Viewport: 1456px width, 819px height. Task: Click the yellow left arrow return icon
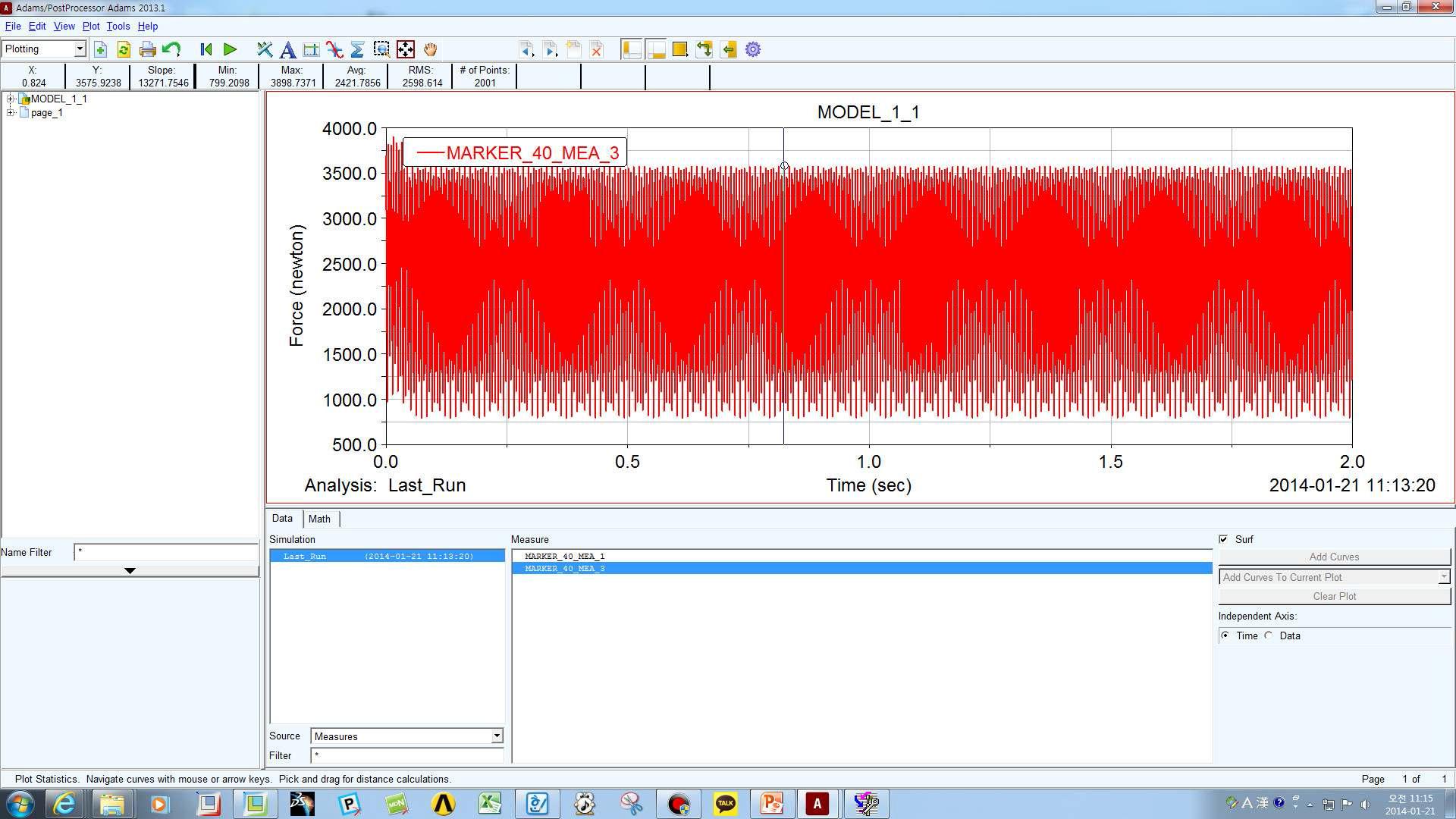[x=729, y=50]
